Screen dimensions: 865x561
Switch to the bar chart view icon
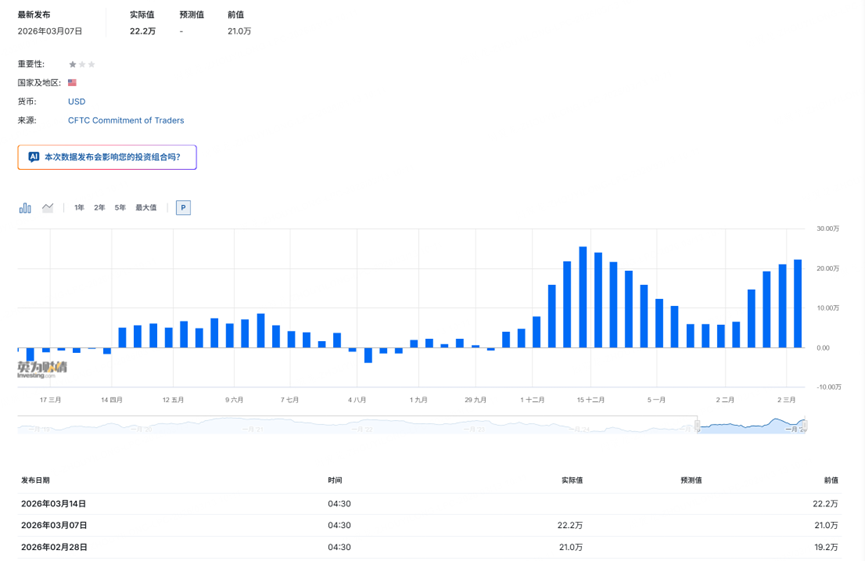tap(25, 208)
